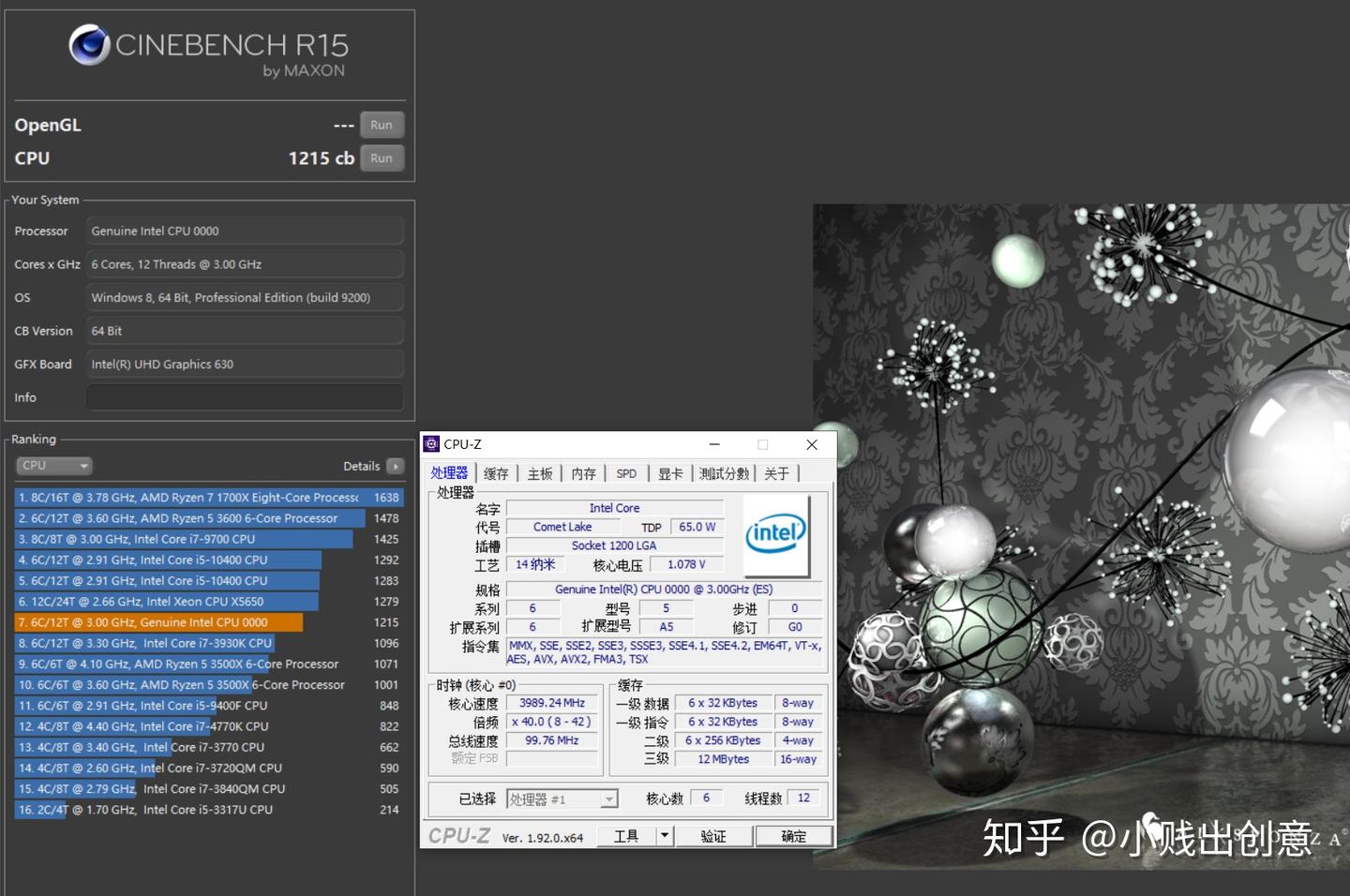Switch to the 主板 tab in CPU-Z
The height and width of the screenshot is (896, 1350).
pyautogui.click(x=540, y=474)
